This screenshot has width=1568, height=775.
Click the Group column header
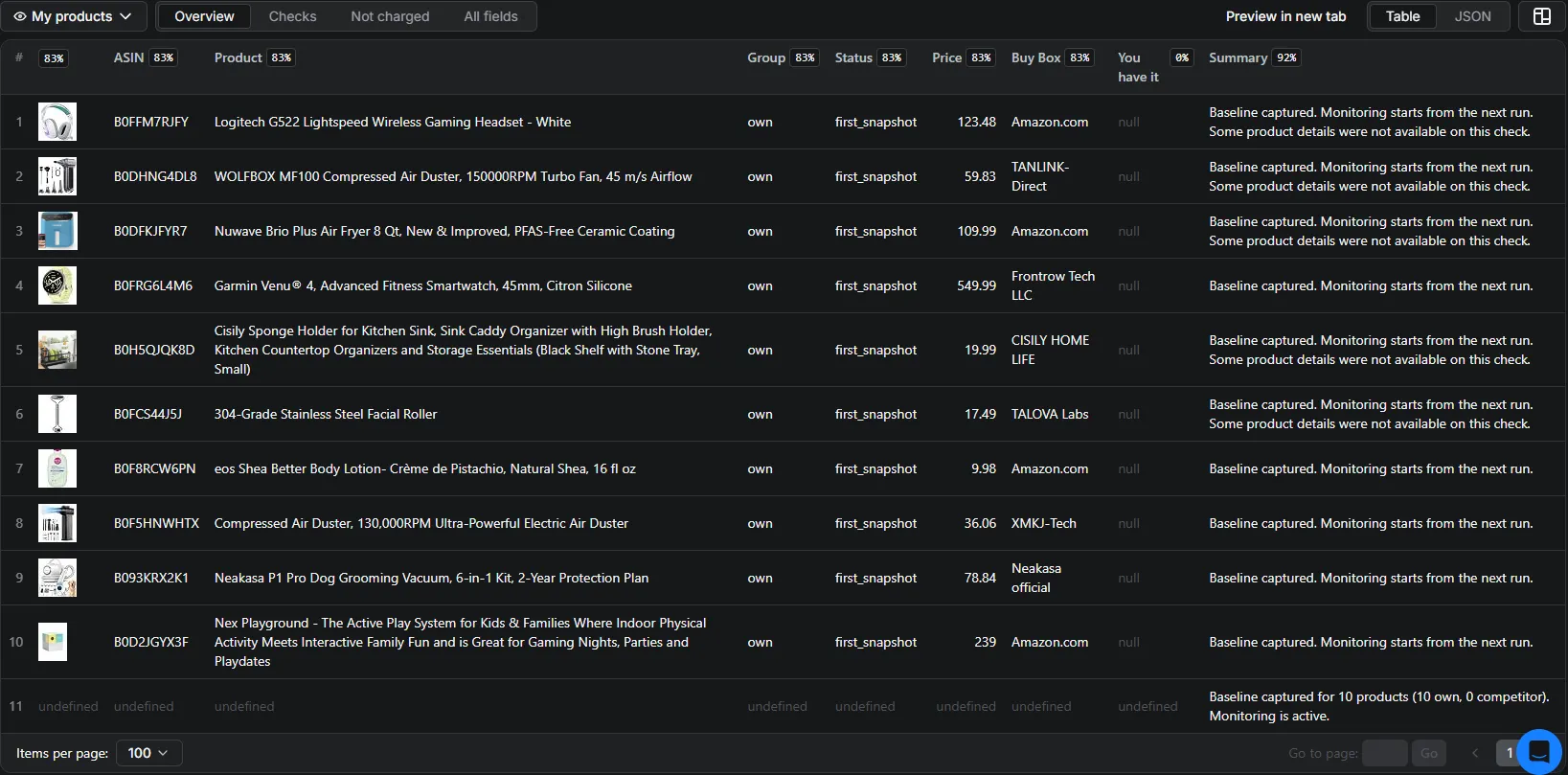click(x=766, y=57)
